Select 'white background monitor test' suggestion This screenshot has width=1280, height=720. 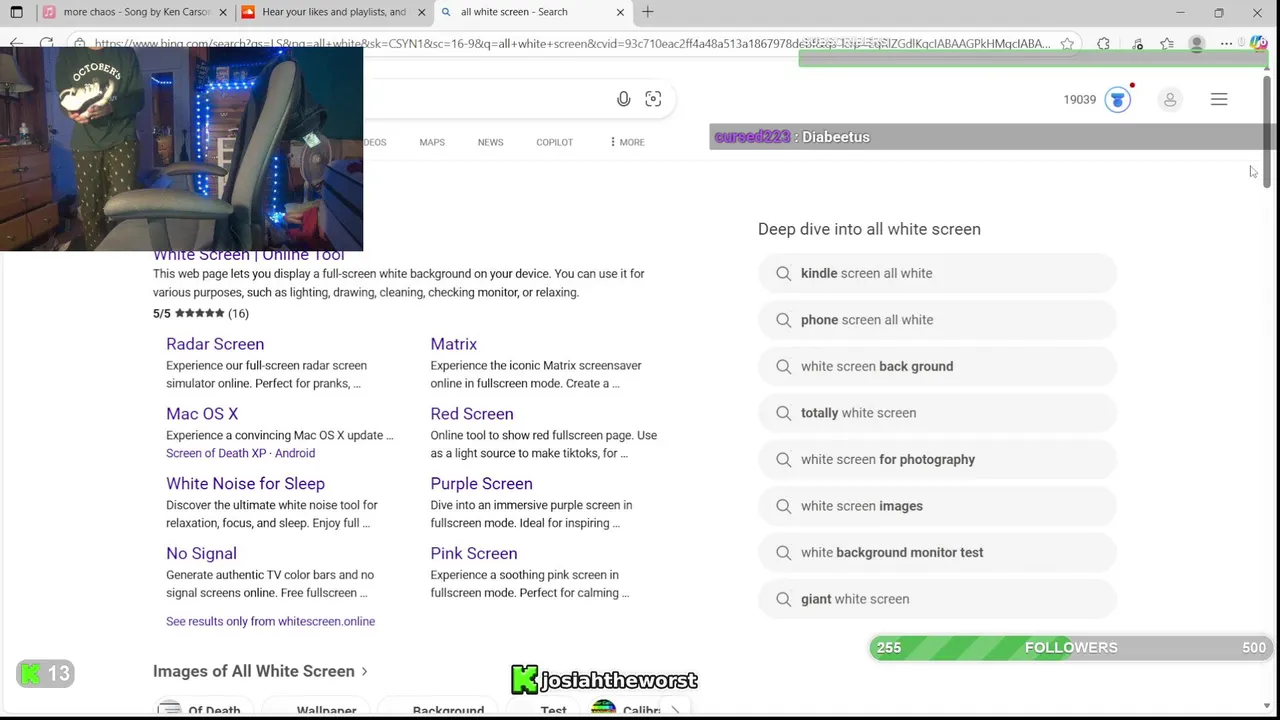pos(937,552)
